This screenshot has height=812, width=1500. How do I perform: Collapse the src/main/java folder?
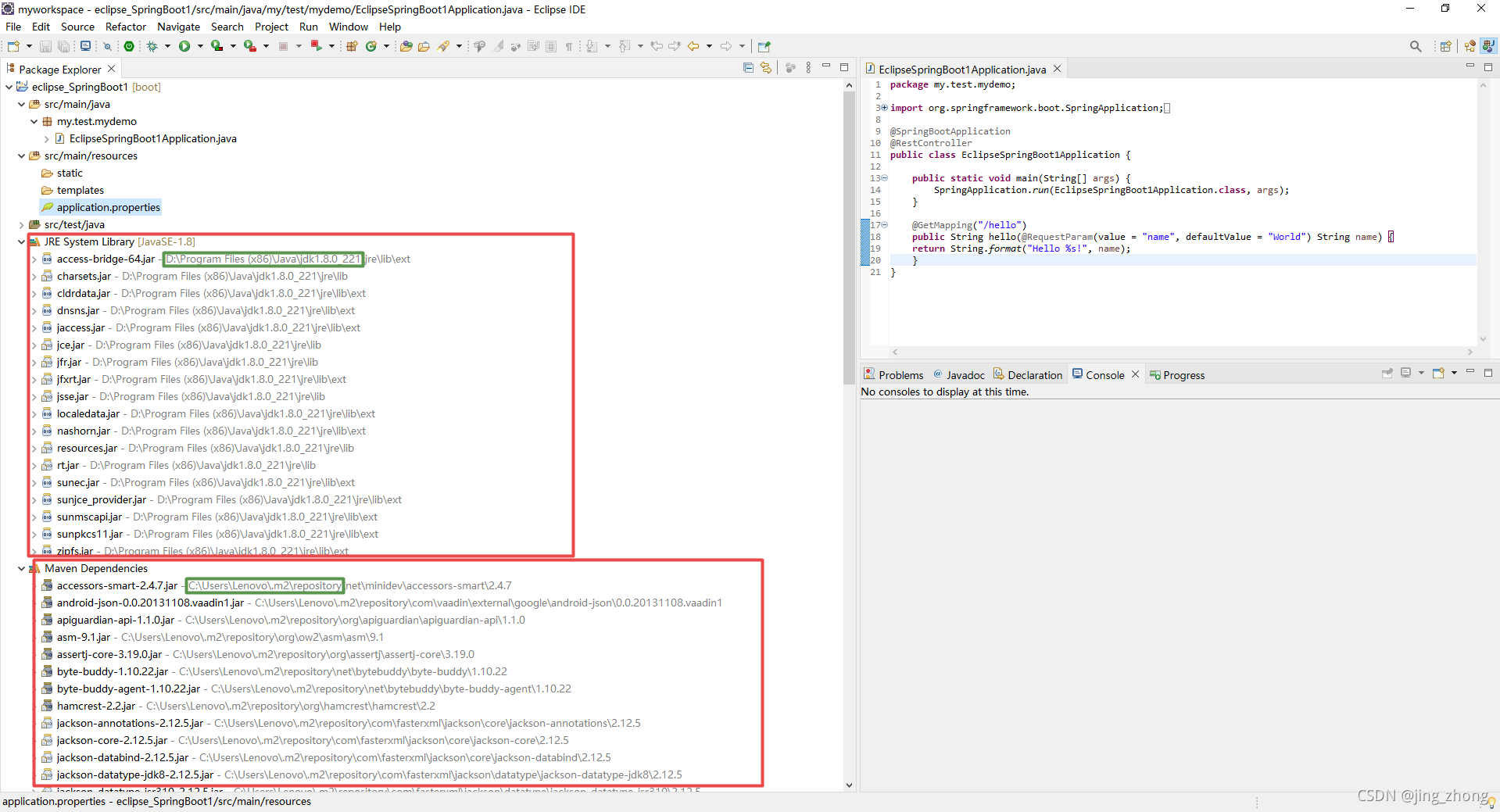tap(21, 104)
